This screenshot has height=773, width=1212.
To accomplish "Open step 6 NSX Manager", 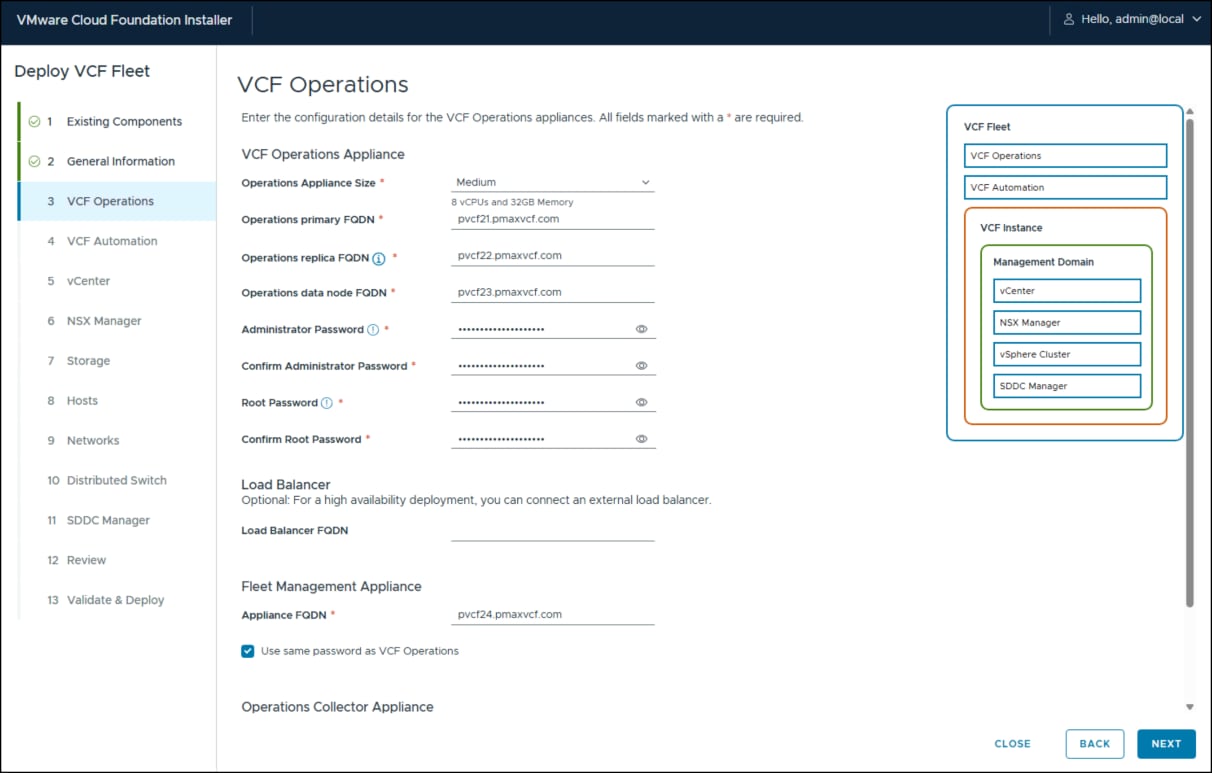I will coord(117,321).
